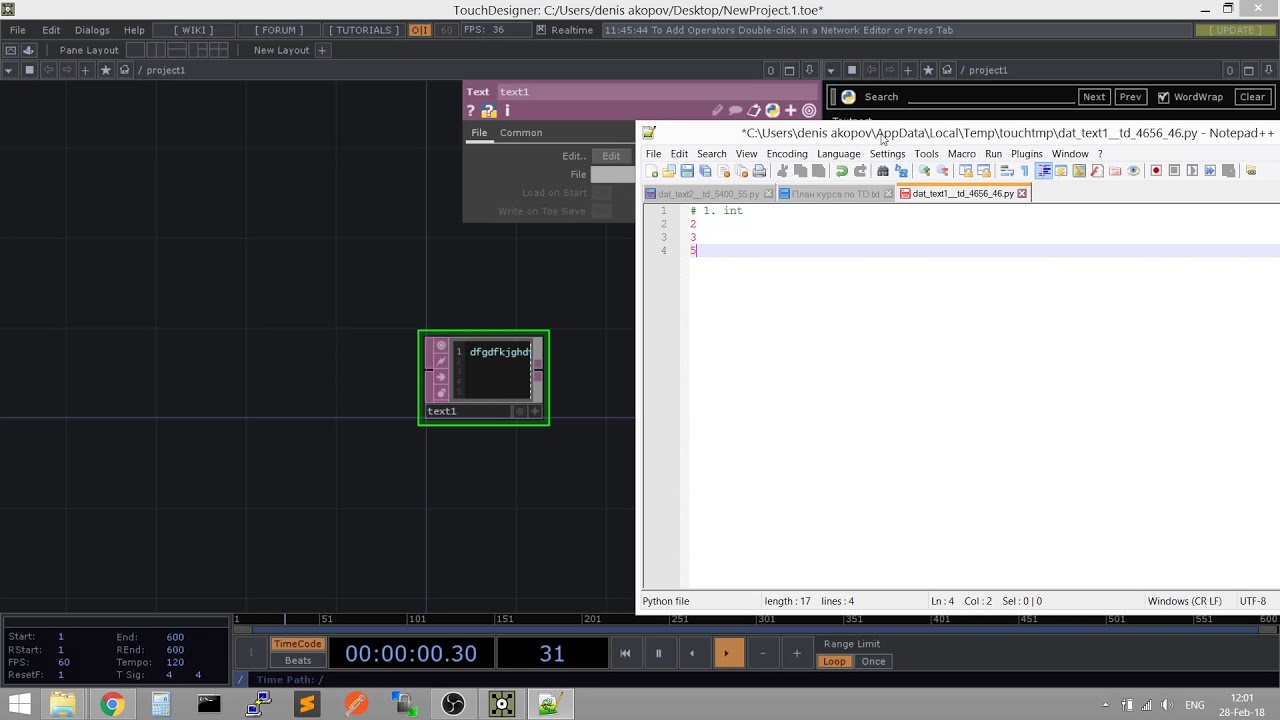1280x720 pixels.
Task: Click Start Recording macro red dot icon
Action: (1156, 171)
